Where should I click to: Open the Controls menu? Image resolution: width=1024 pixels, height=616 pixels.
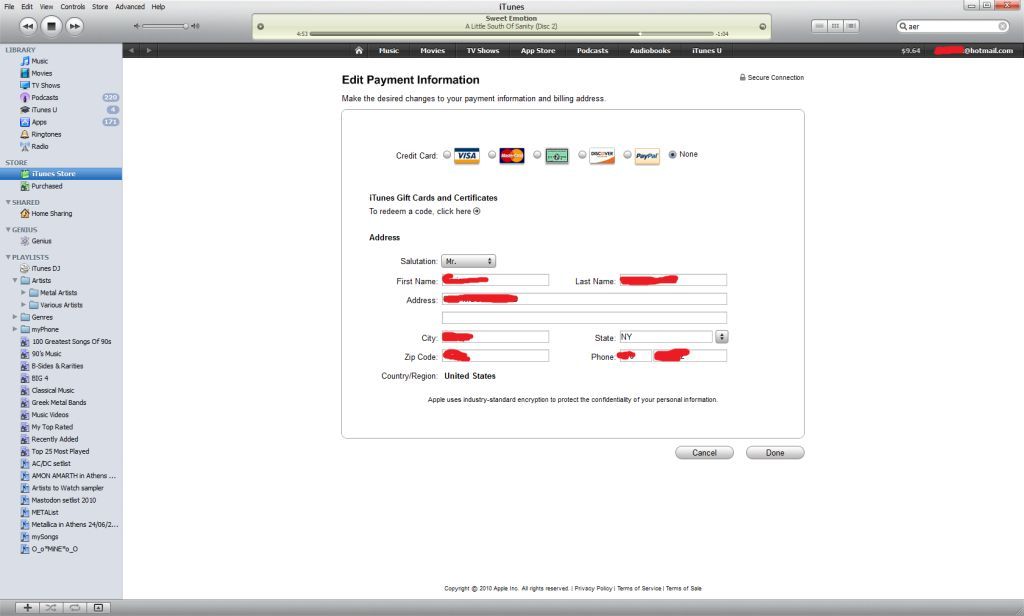[72, 7]
